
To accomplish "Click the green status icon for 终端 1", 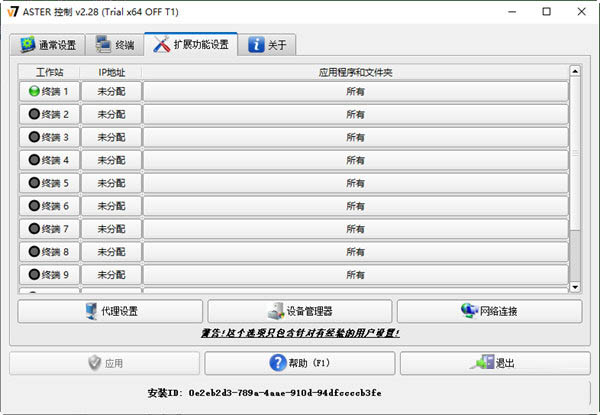I will coord(34,91).
